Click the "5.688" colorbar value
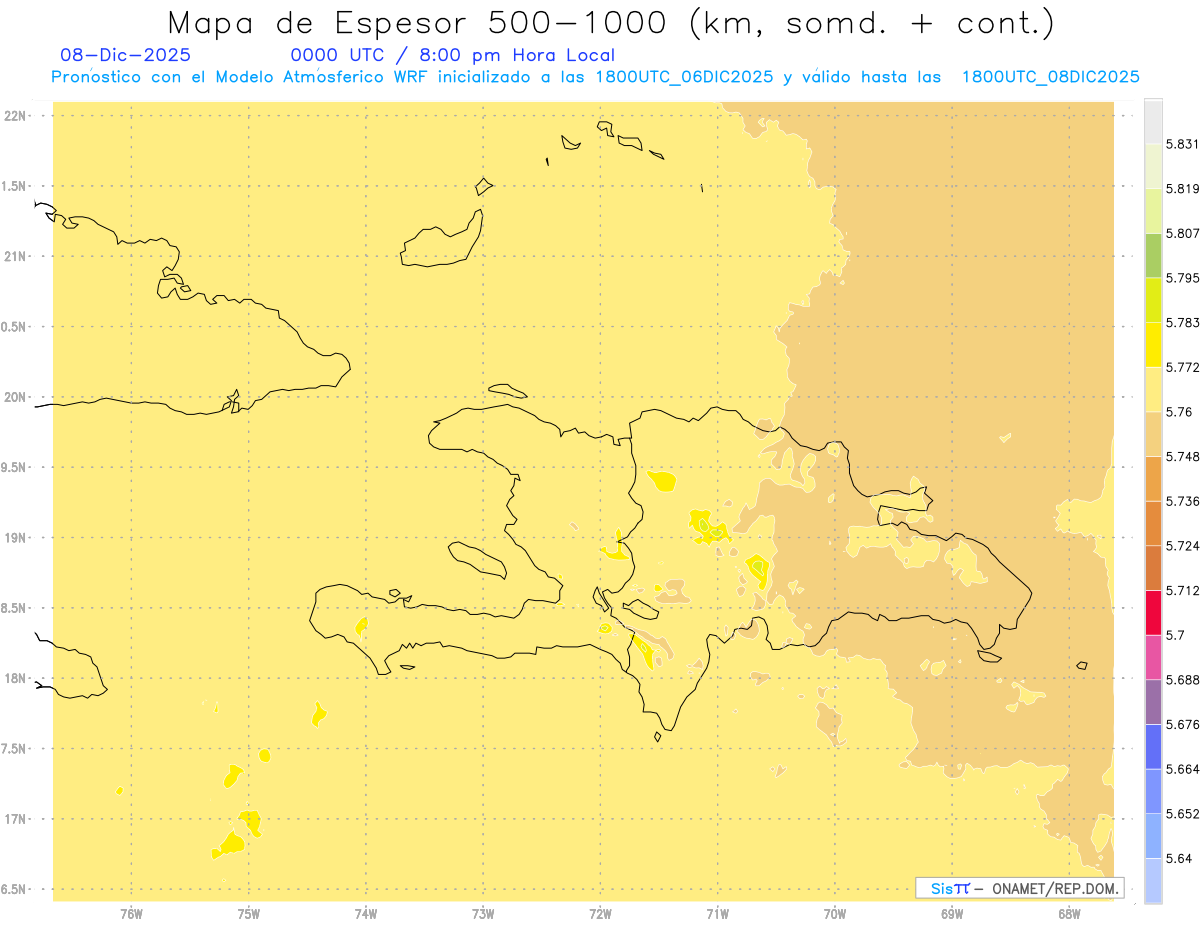This screenshot has width=1200, height=927. click(x=1182, y=680)
